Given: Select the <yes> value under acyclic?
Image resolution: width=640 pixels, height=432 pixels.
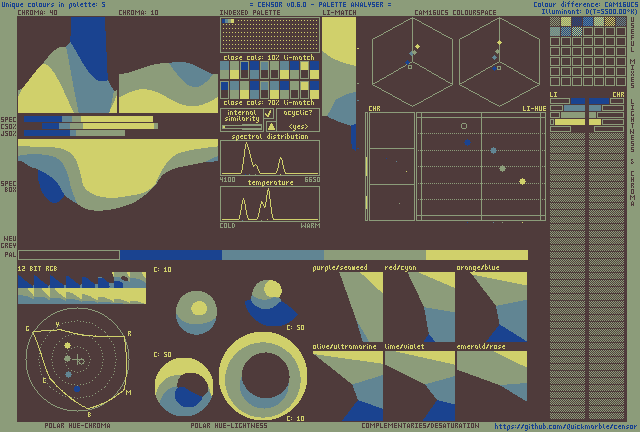Looking at the screenshot, I should 298,127.
